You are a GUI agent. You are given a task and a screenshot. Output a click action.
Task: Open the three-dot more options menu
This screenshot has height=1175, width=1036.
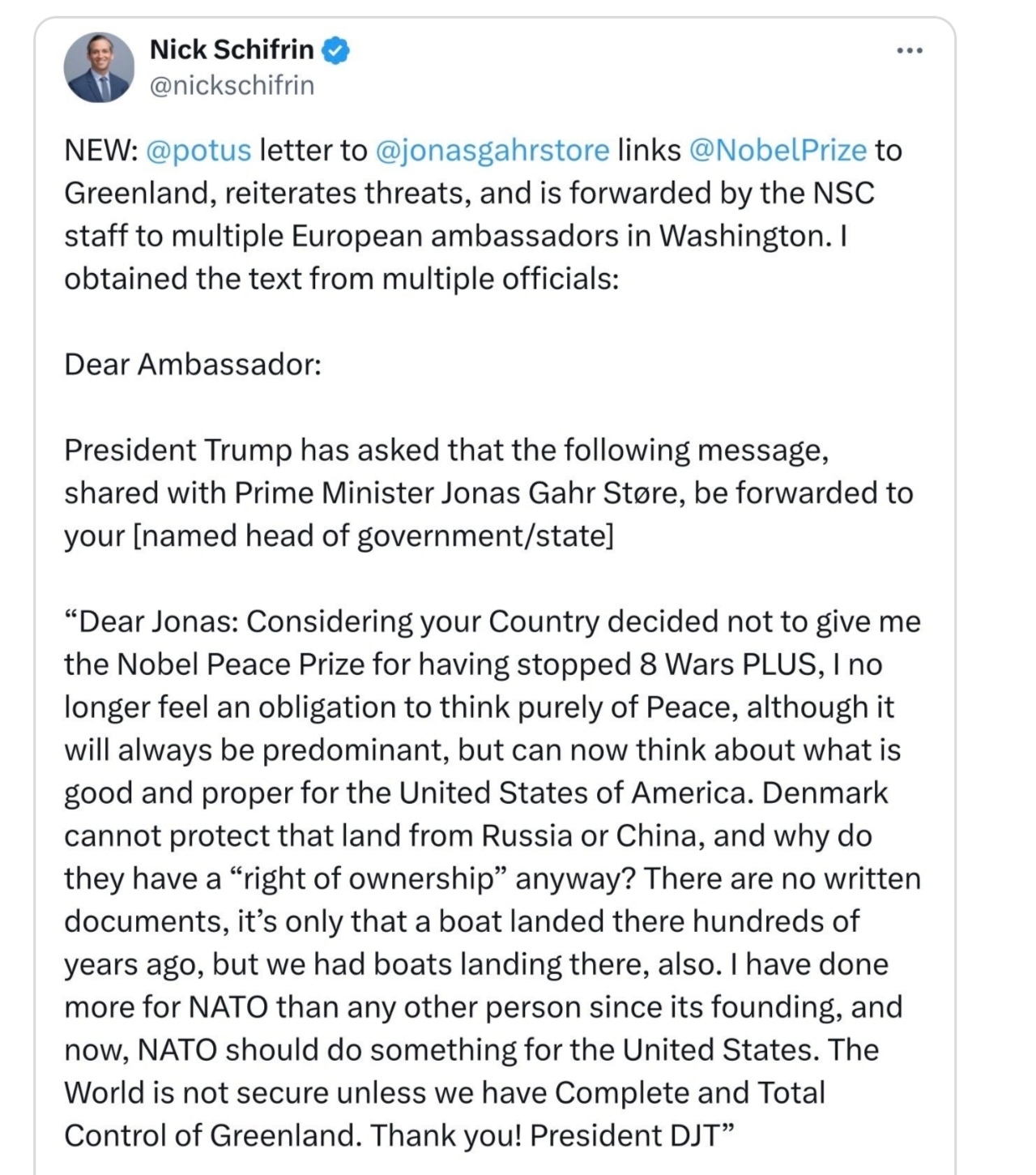point(910,51)
